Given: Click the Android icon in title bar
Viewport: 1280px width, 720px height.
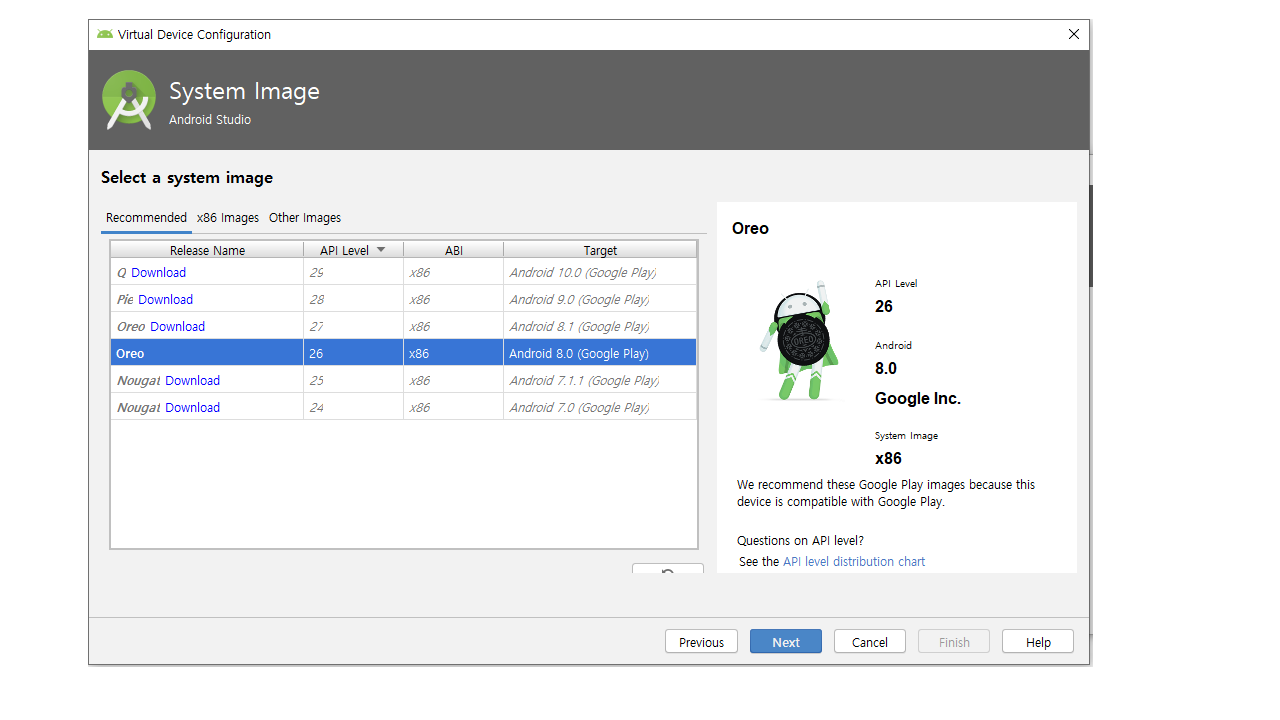Looking at the screenshot, I should click(x=105, y=34).
